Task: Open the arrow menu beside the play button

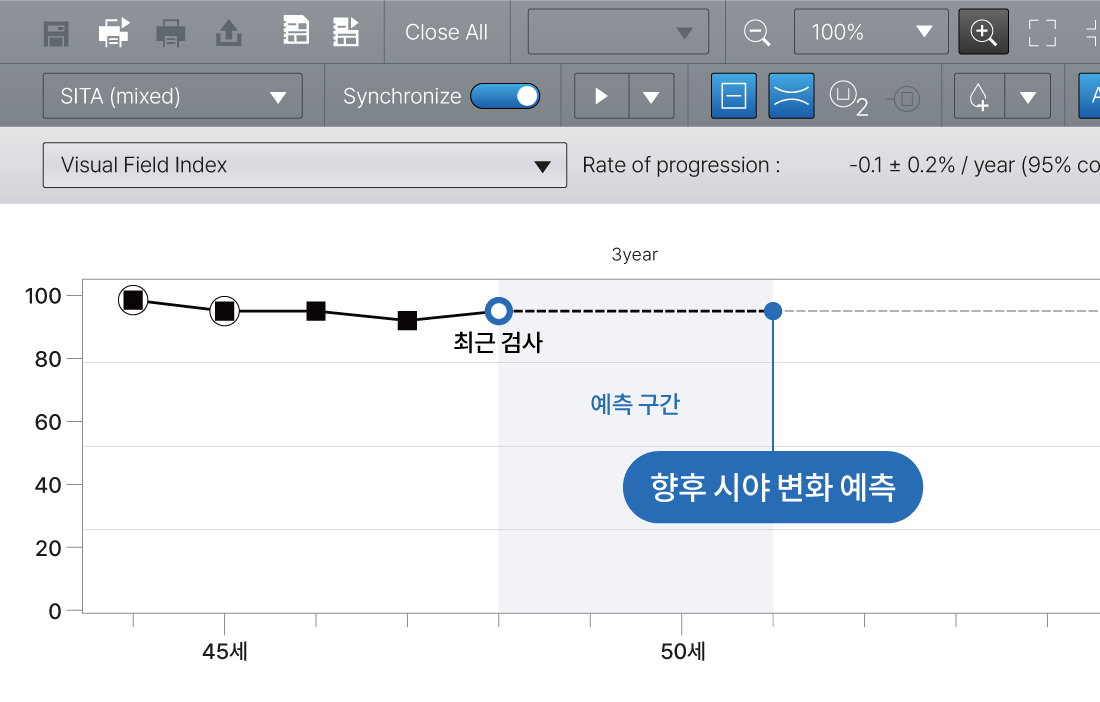Action: pyautogui.click(x=651, y=96)
